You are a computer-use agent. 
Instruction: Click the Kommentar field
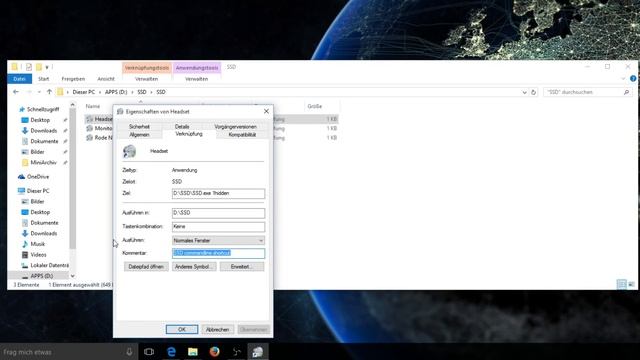(x=218, y=253)
